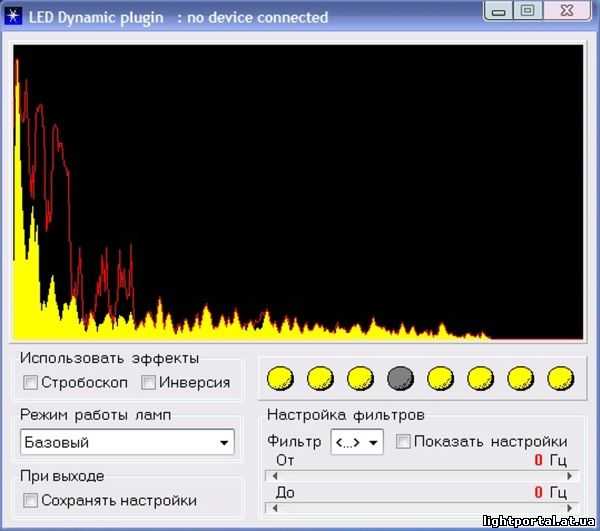This screenshot has width=600, height=531.
Task: Click the third yellow lamp indicator
Action: click(360, 378)
